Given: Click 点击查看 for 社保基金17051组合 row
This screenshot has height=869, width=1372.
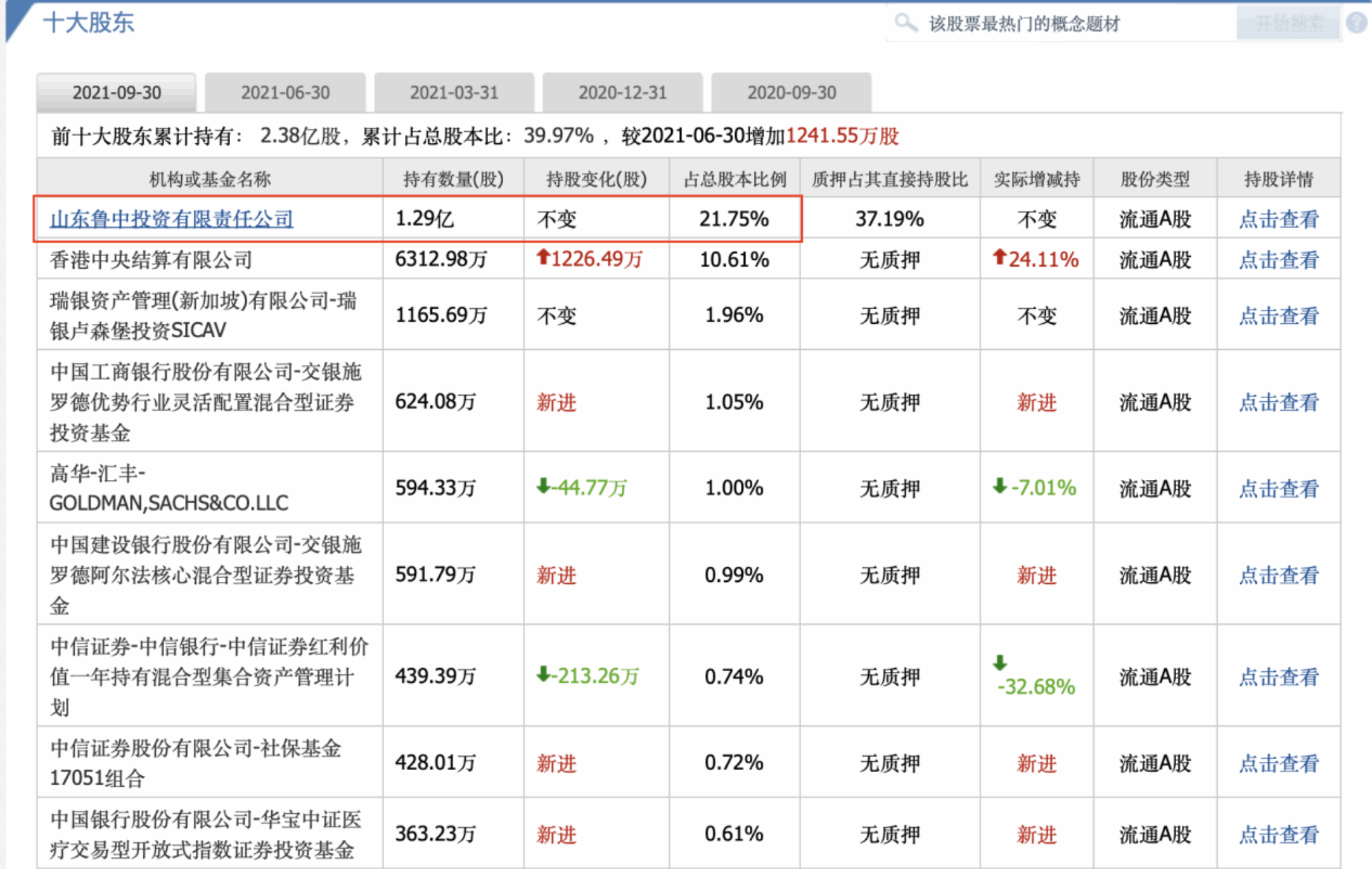Looking at the screenshot, I should click(1278, 763).
